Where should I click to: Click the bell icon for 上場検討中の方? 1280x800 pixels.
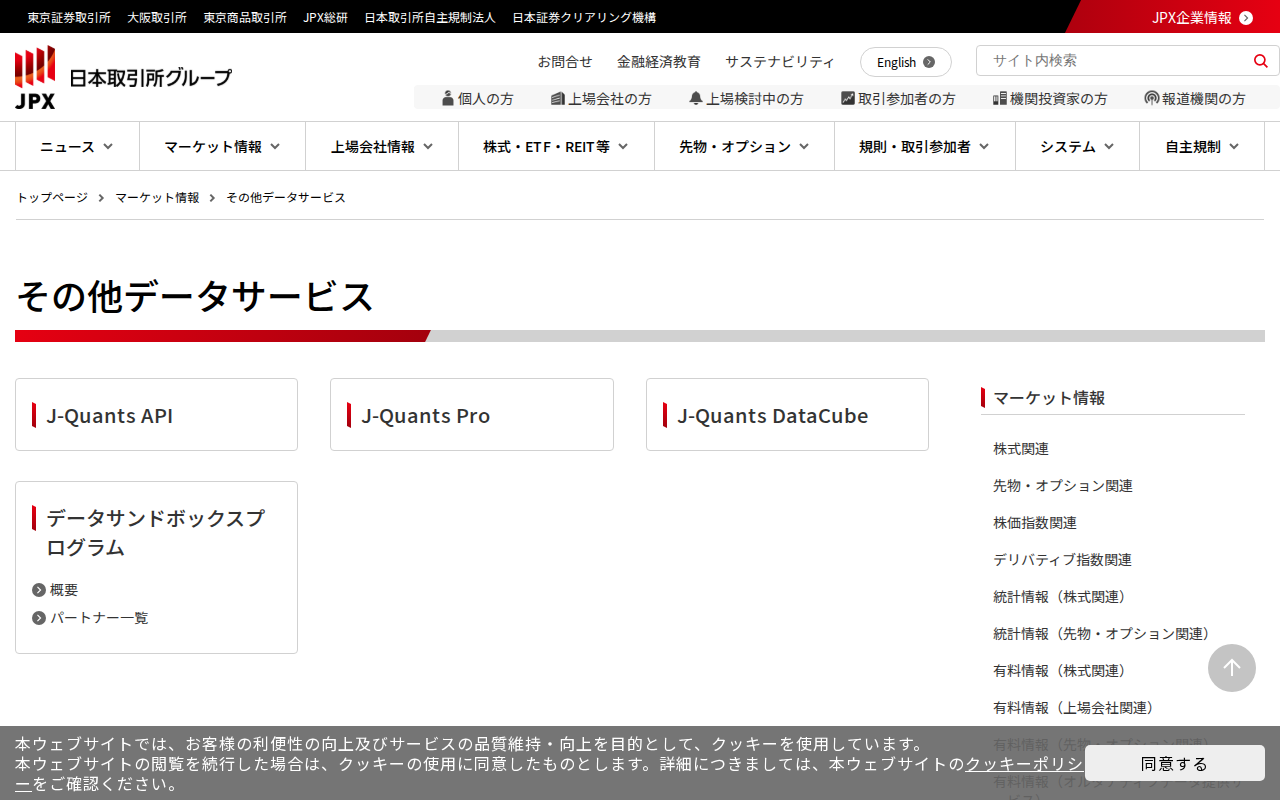coord(696,98)
